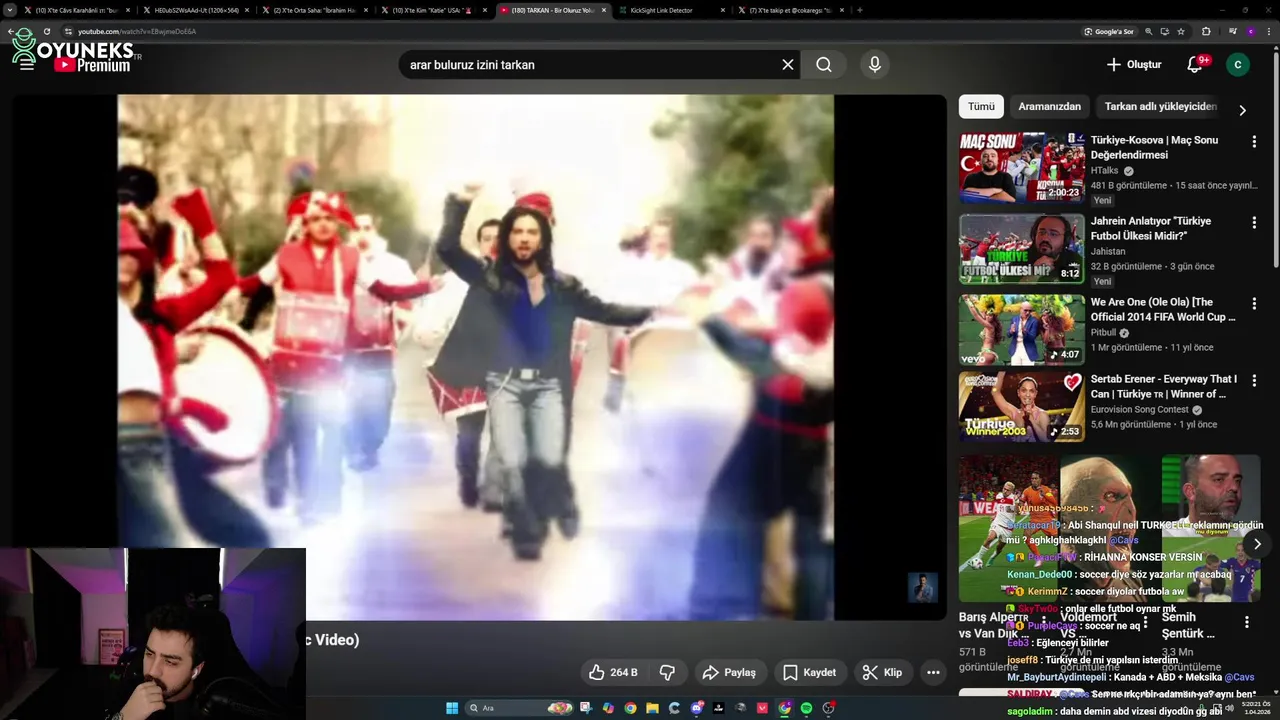Open options for Sertab Erener video
This screenshot has width=1280, height=720.
coord(1254,381)
